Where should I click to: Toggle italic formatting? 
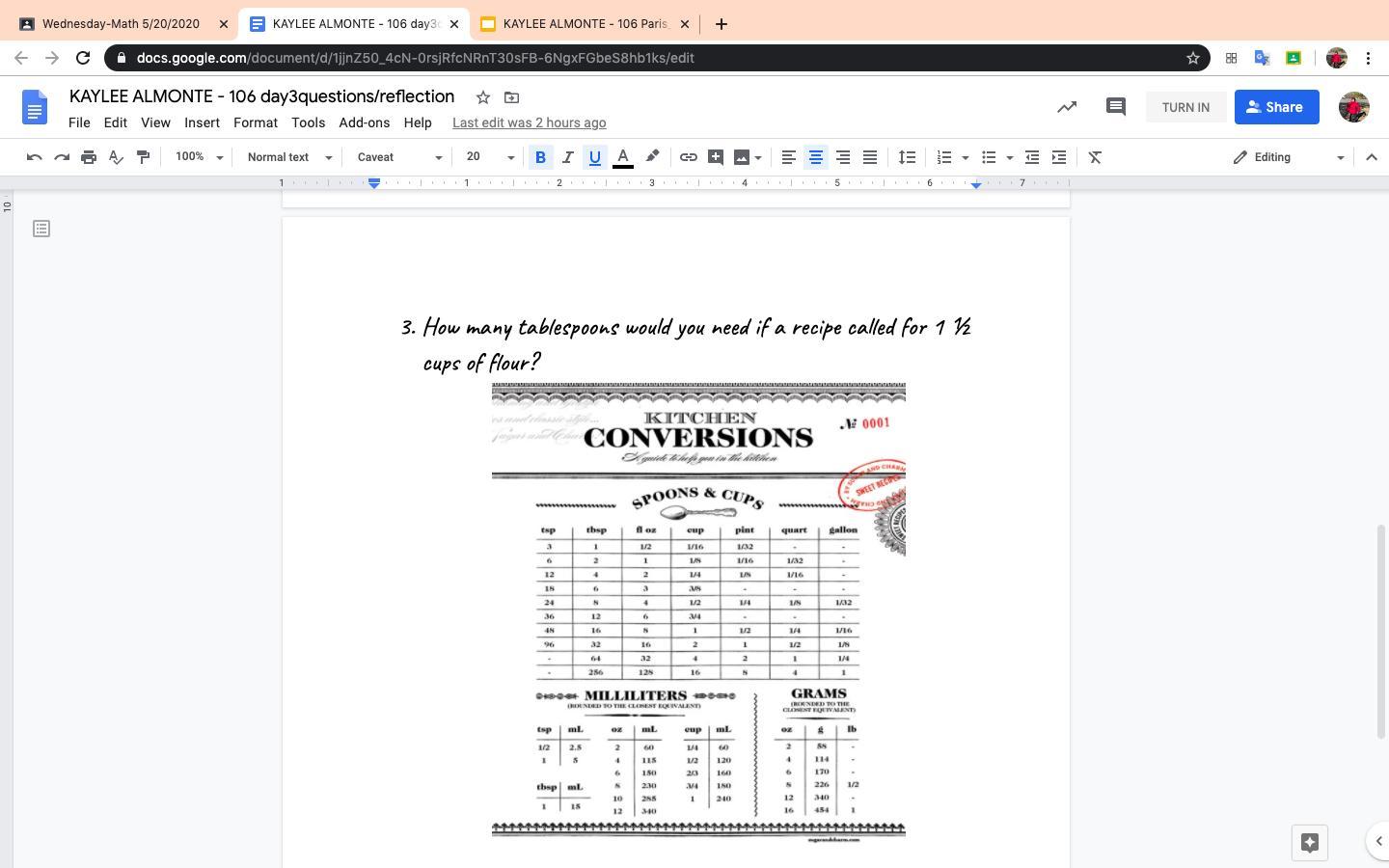[x=568, y=157]
